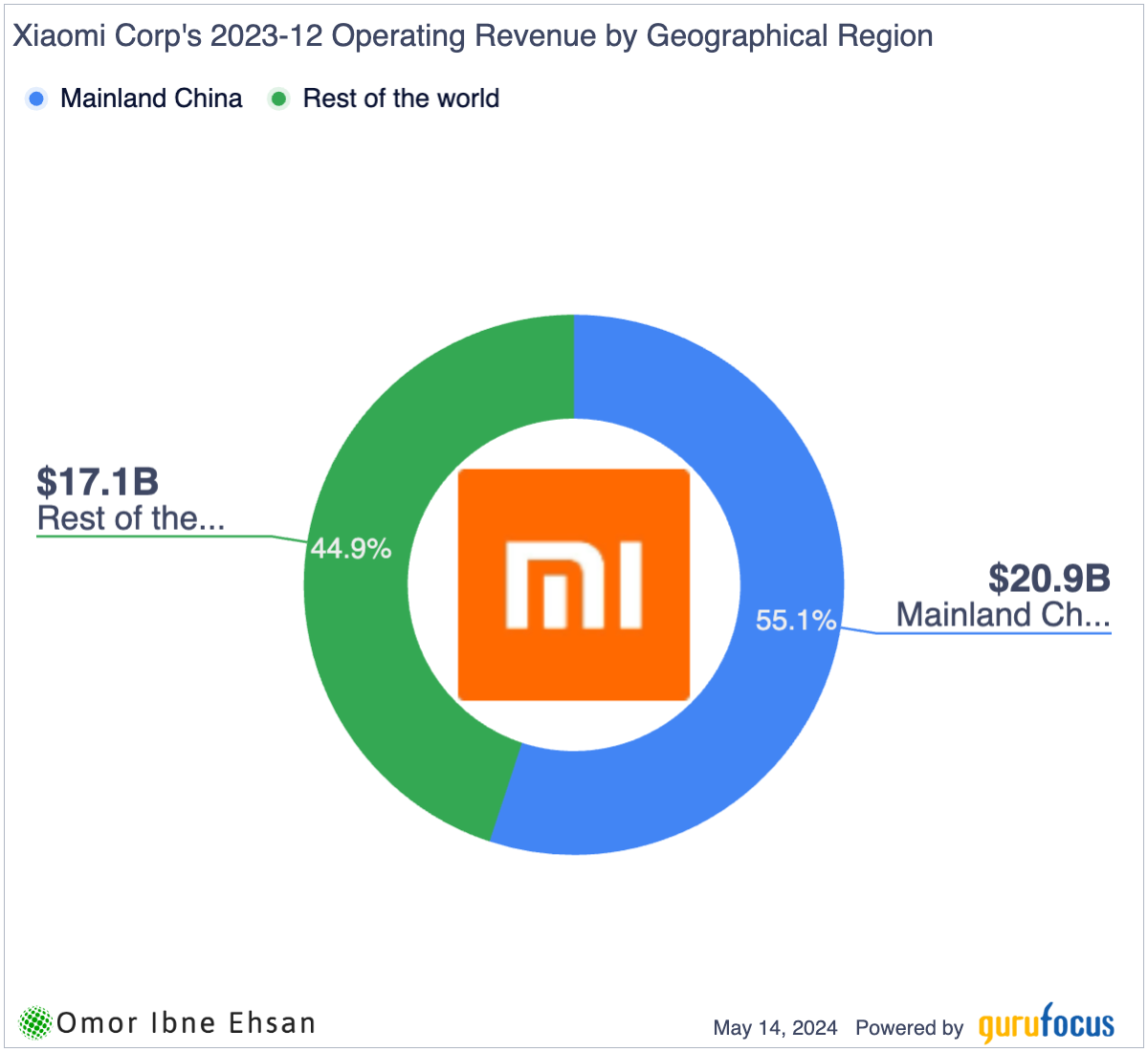This screenshot has height=1052, width=1148.
Task: Toggle the Rest of the world legend item
Action: click(384, 99)
